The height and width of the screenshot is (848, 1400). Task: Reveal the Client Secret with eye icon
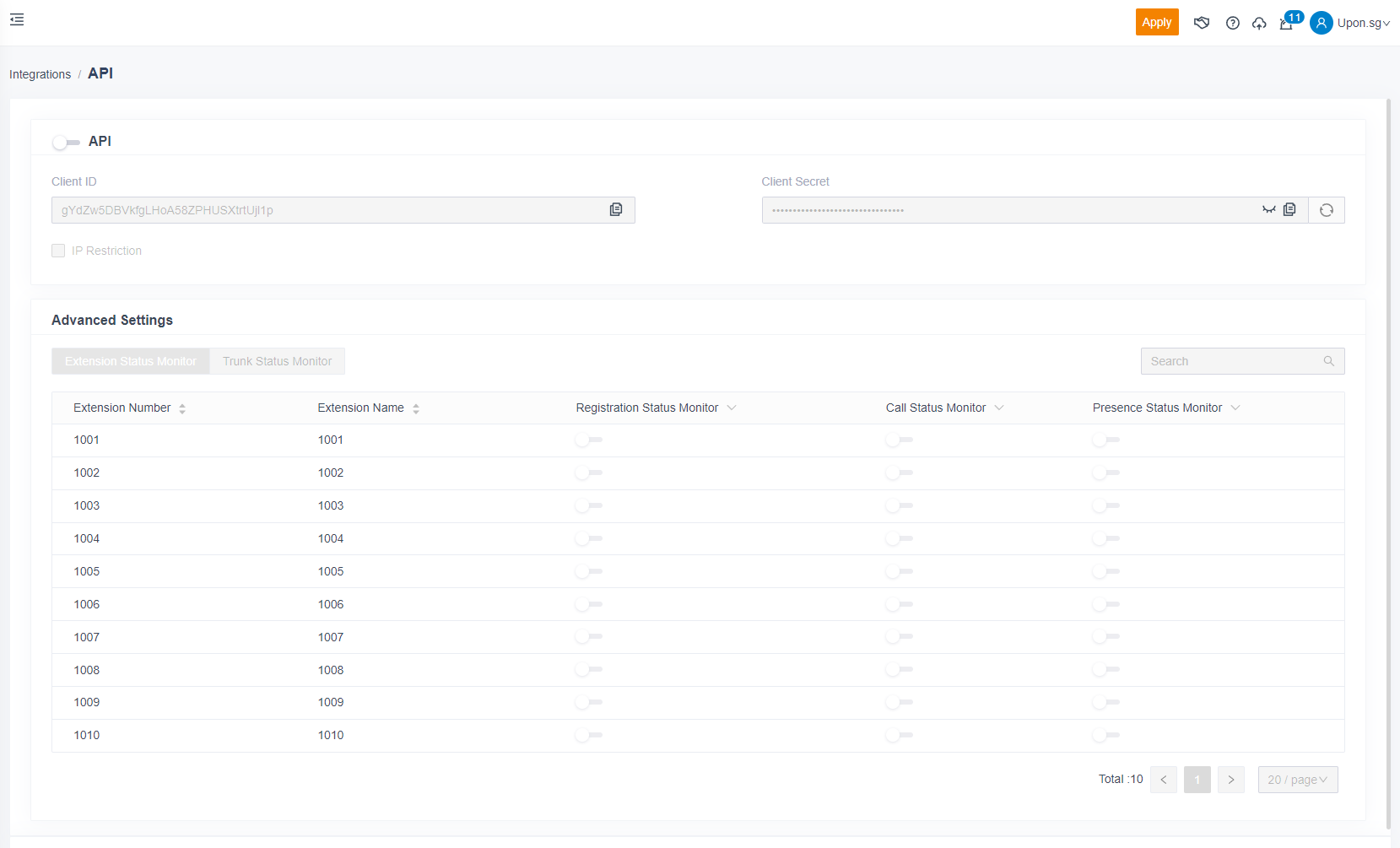click(1268, 209)
